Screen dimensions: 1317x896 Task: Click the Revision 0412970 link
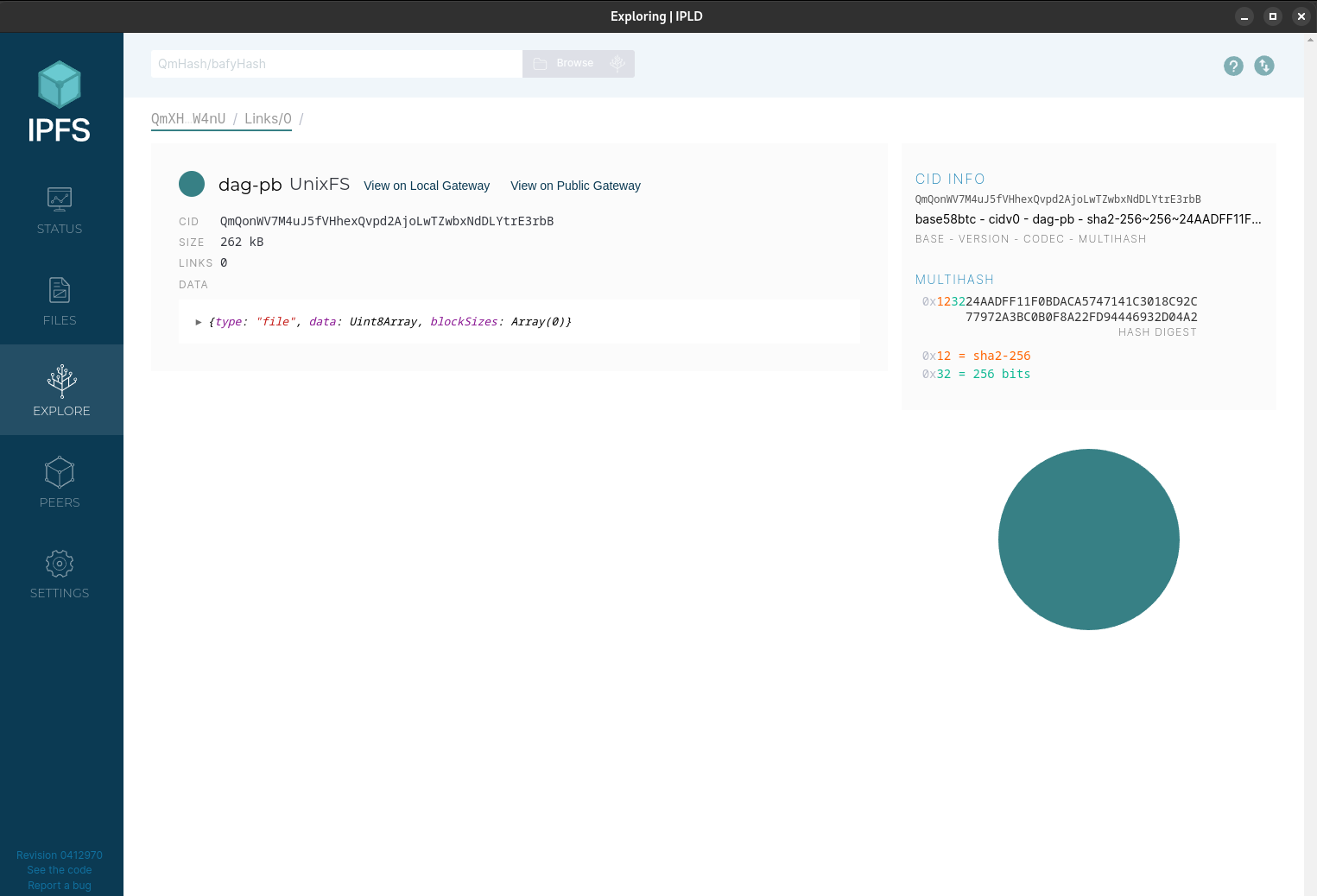(60, 855)
